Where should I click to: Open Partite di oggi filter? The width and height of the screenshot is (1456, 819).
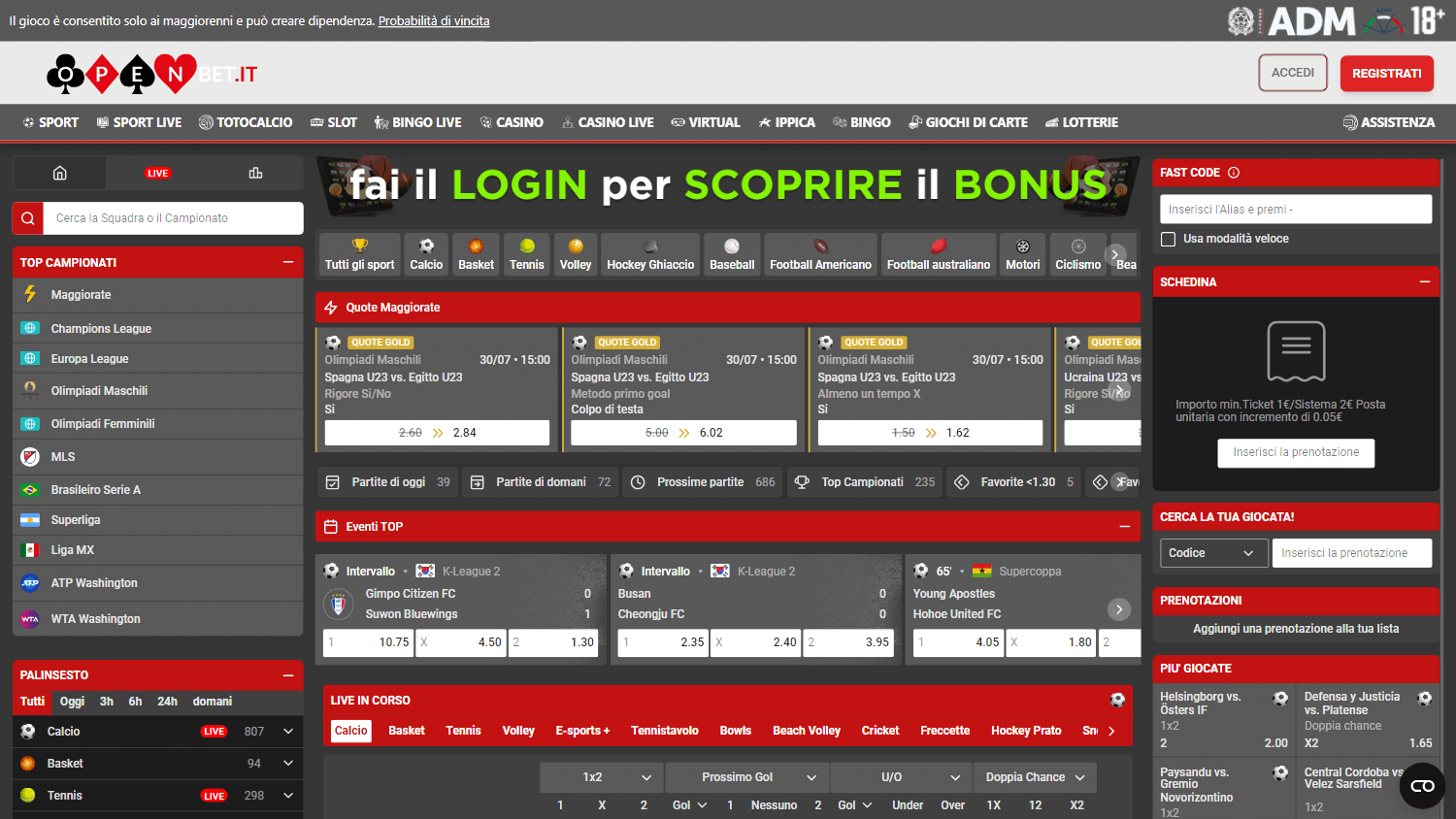click(x=387, y=482)
